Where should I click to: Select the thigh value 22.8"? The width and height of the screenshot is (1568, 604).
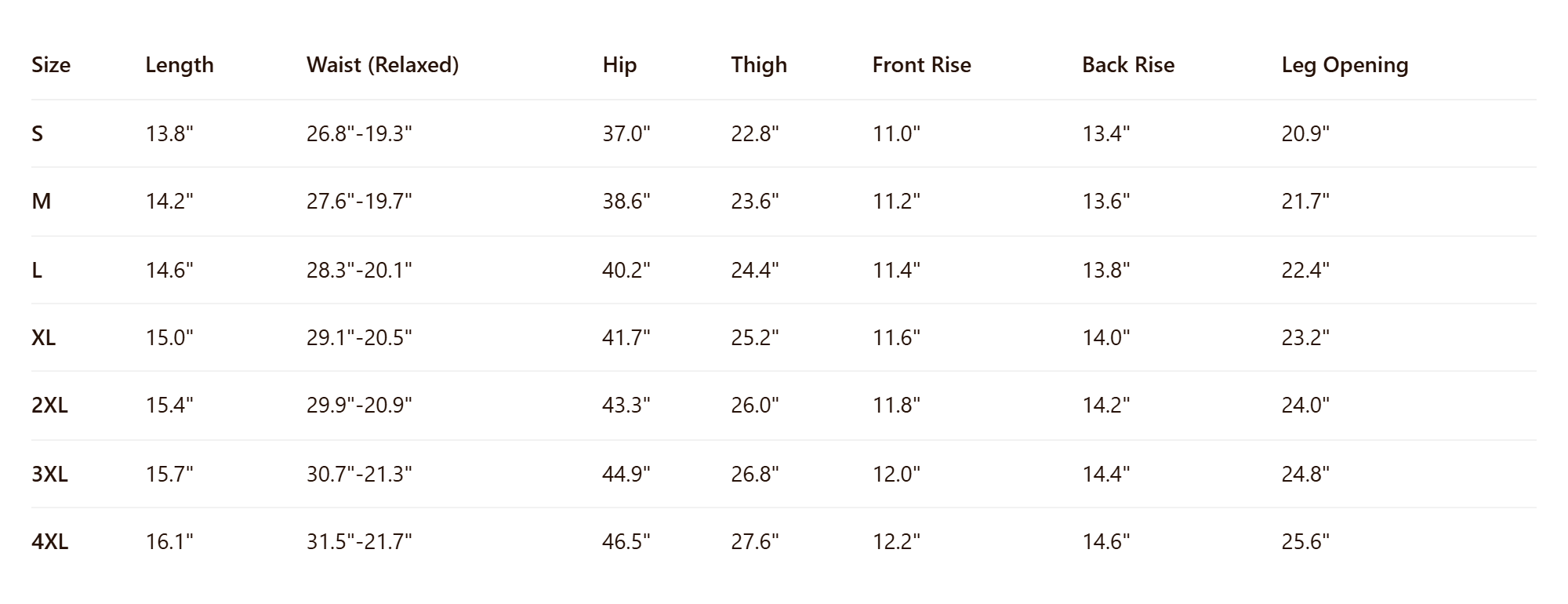point(755,134)
